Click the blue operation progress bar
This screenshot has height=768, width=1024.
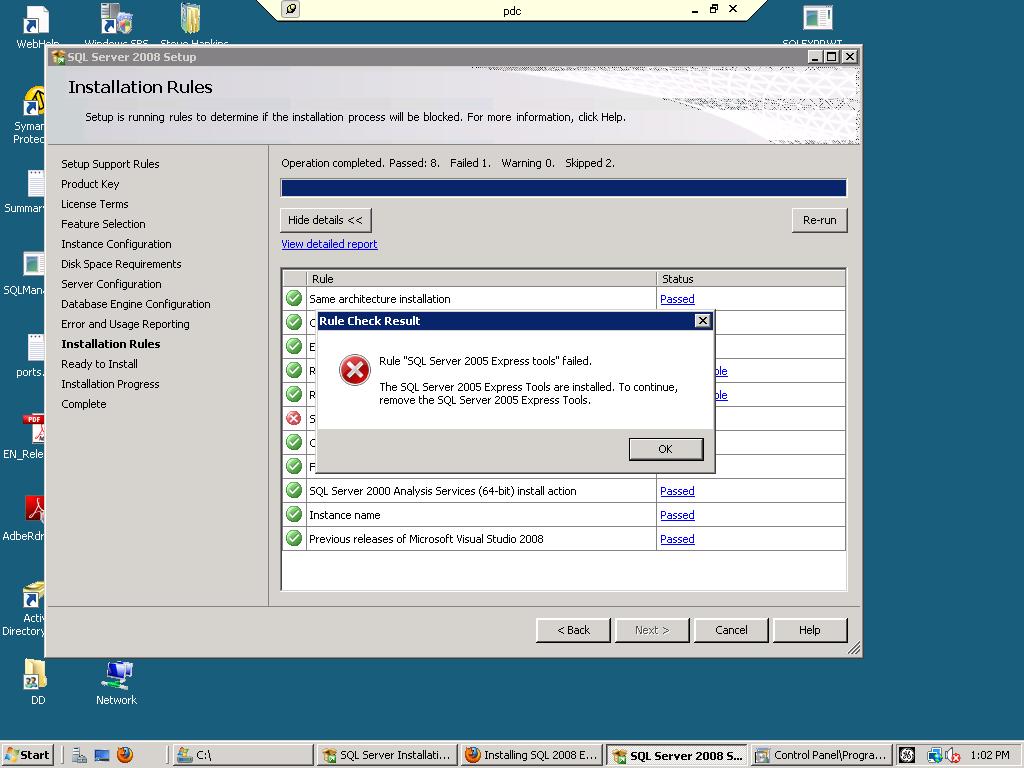pos(563,187)
